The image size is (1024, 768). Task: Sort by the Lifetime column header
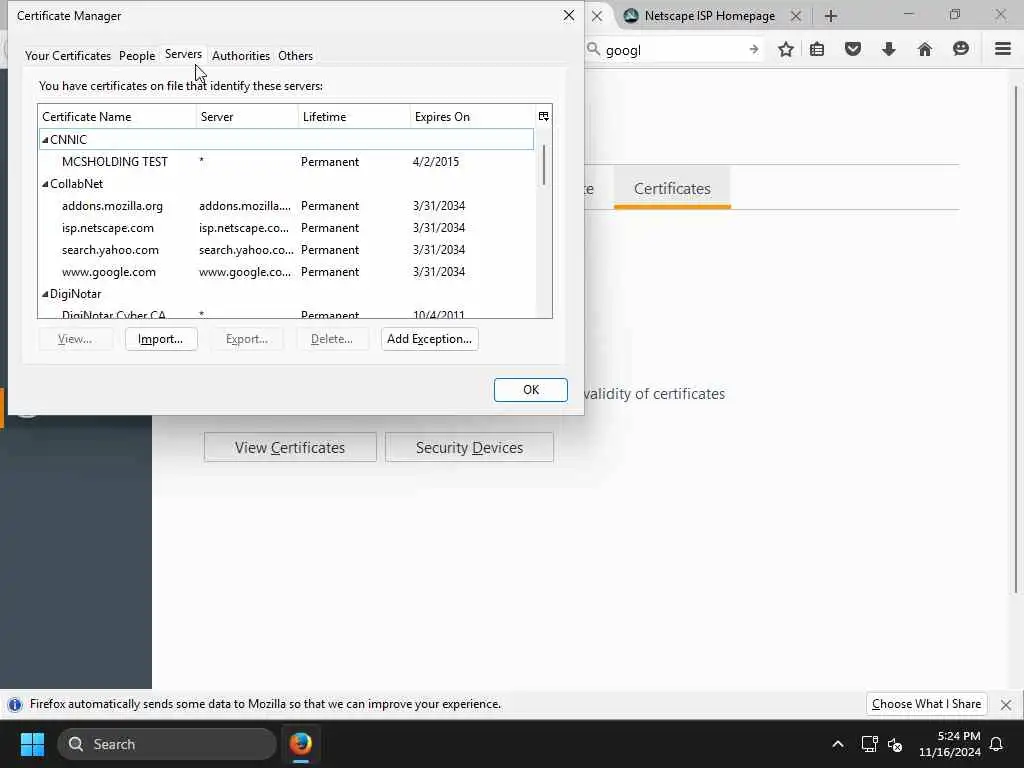[354, 116]
